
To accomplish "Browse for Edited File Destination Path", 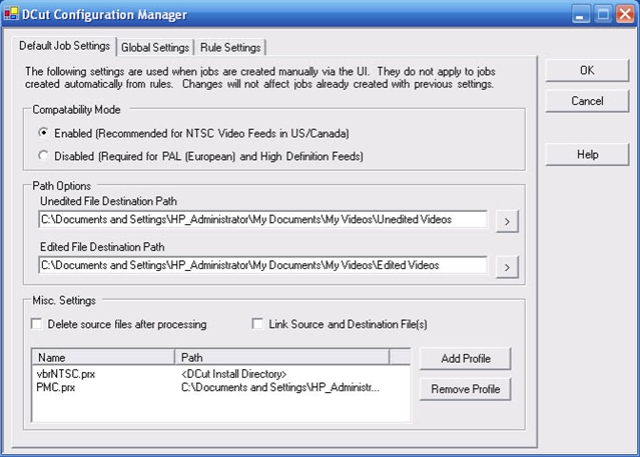I will tap(507, 267).
